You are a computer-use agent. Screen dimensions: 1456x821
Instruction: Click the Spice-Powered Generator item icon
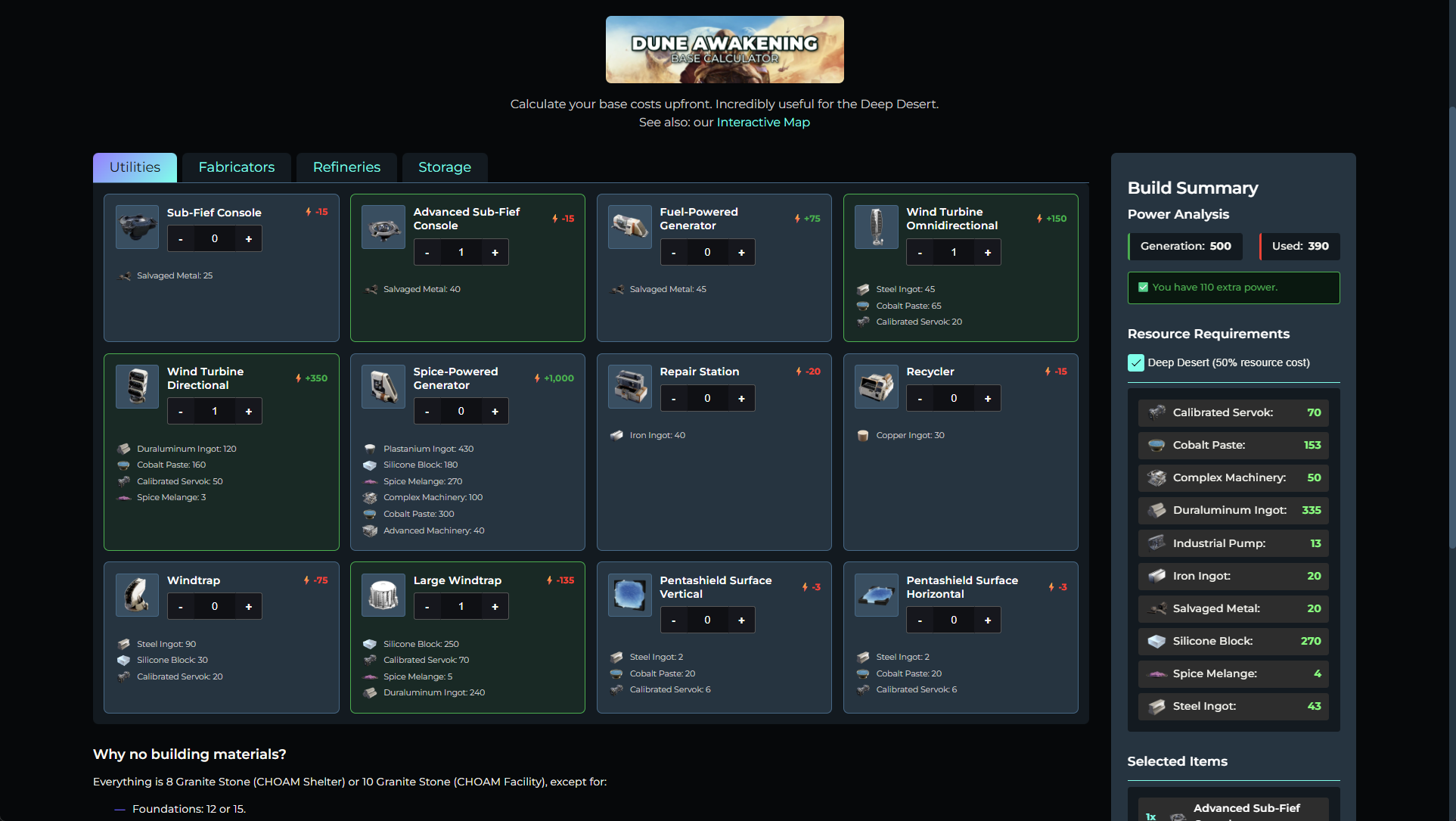[x=383, y=387]
